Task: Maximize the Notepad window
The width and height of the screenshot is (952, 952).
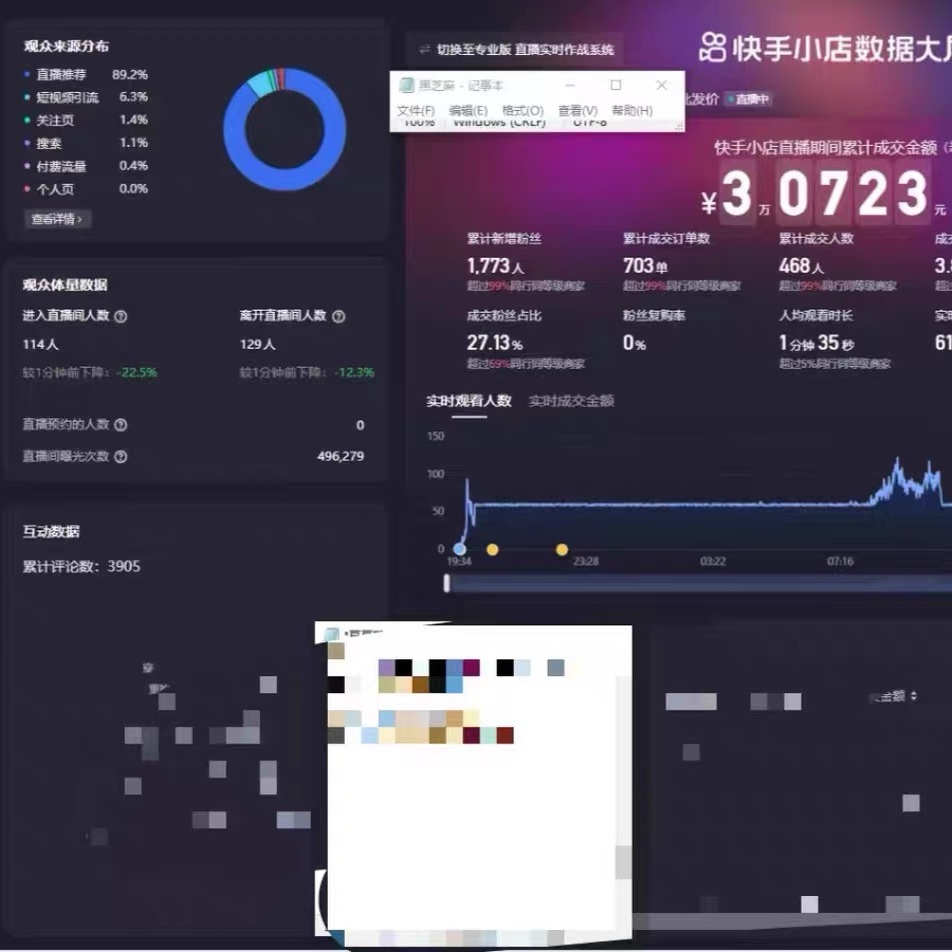Action: tap(616, 85)
